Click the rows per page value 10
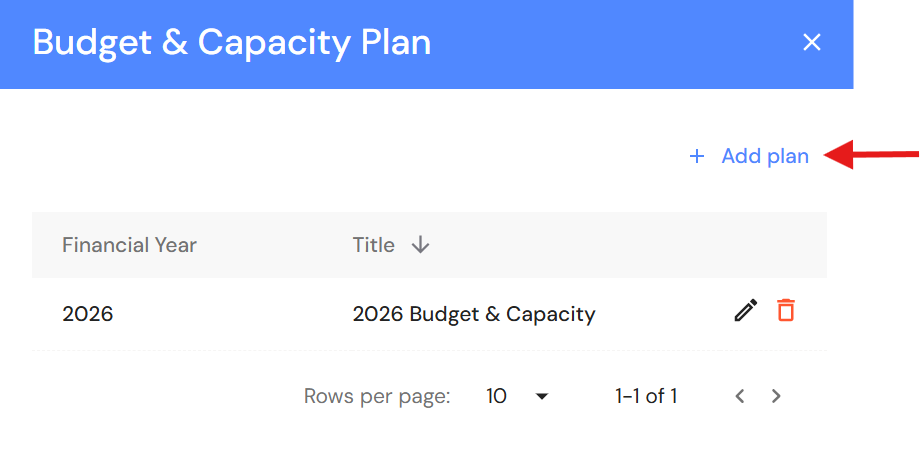This screenshot has height=468, width=920. coord(497,396)
